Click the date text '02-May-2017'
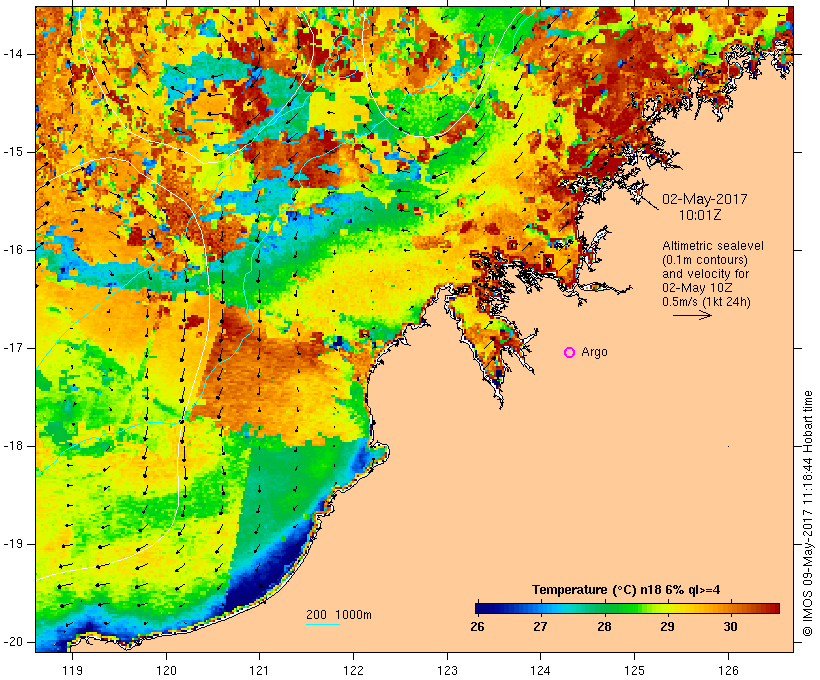820x680 pixels. 705,199
